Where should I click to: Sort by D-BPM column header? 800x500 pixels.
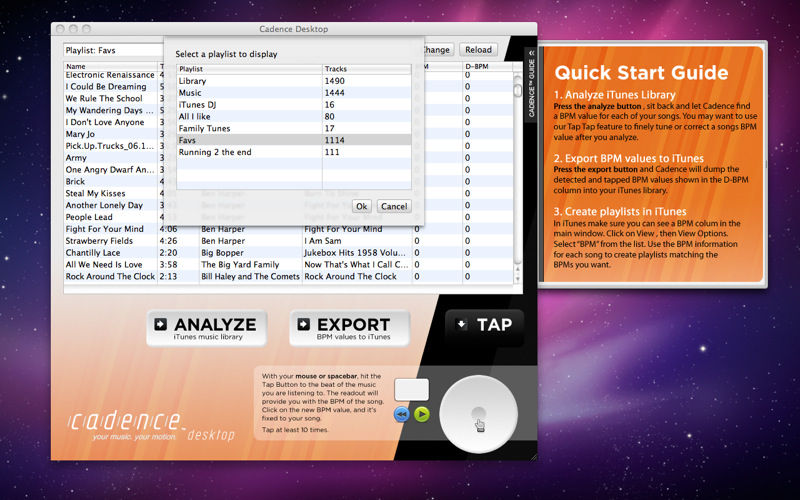pyautogui.click(x=487, y=66)
